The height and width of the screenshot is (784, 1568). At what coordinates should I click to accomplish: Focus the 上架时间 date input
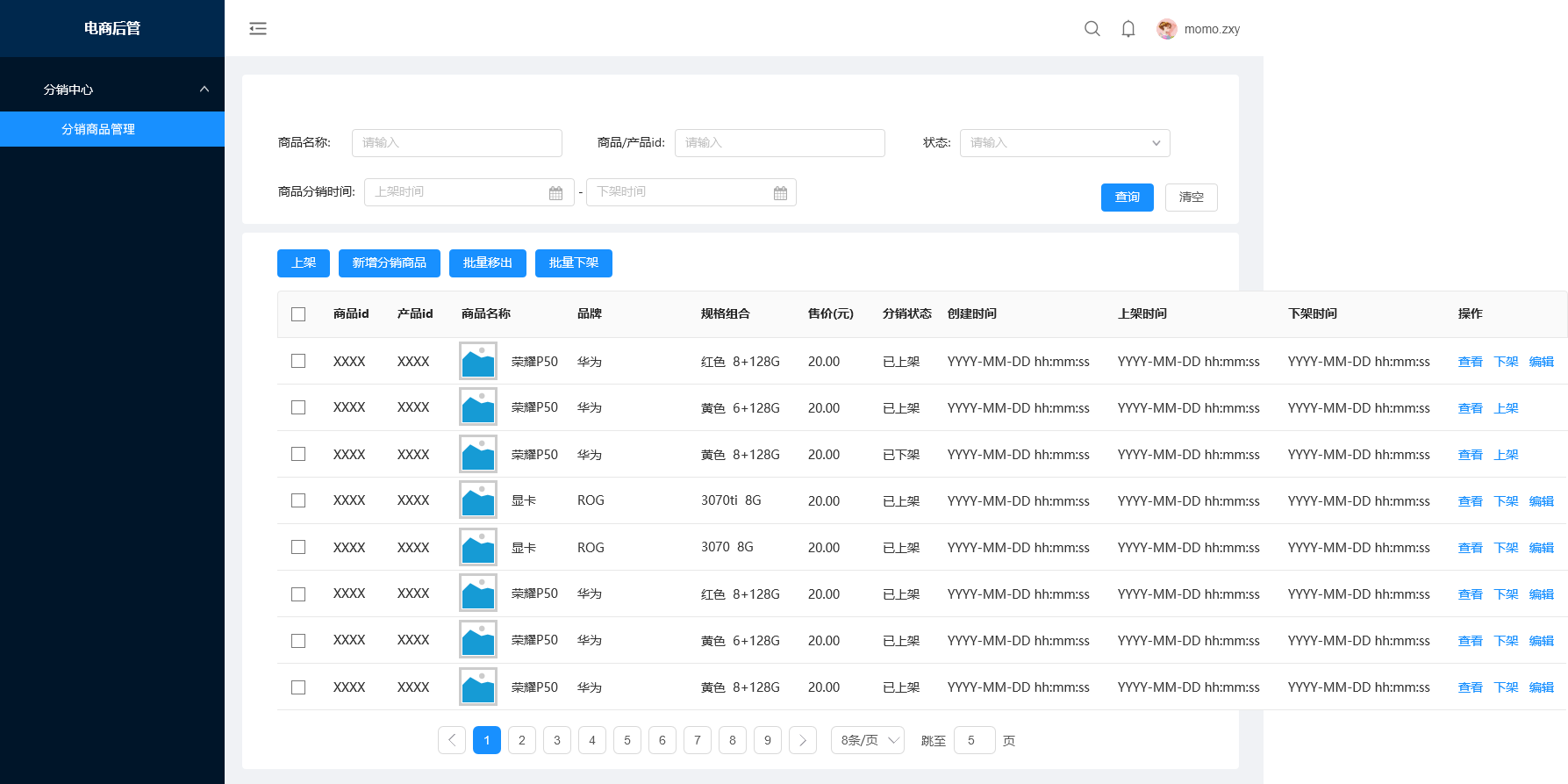[x=469, y=192]
